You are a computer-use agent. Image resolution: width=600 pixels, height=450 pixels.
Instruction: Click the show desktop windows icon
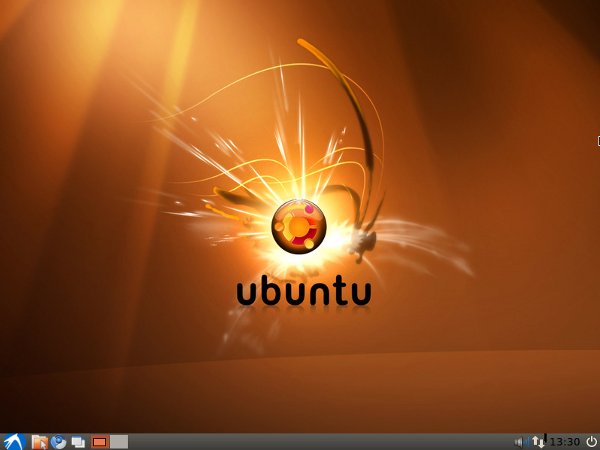pyautogui.click(x=78, y=442)
